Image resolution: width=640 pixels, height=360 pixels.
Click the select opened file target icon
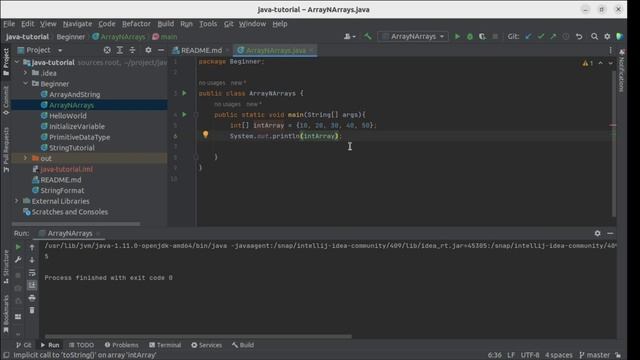107,50
